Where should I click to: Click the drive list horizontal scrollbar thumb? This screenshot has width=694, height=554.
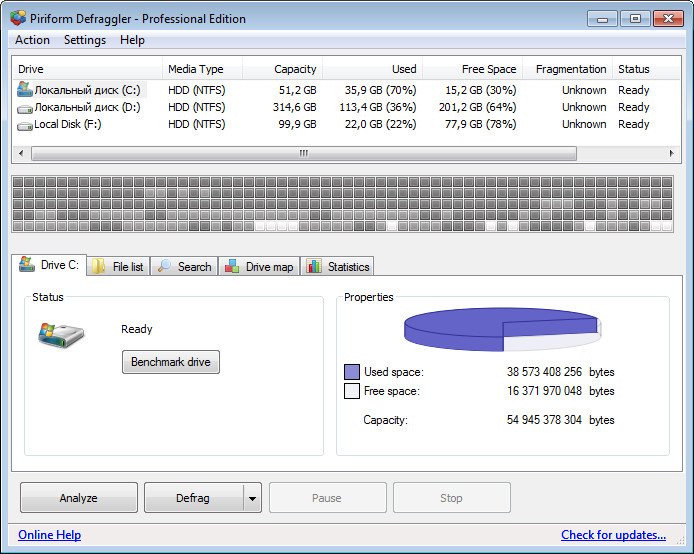tap(304, 154)
